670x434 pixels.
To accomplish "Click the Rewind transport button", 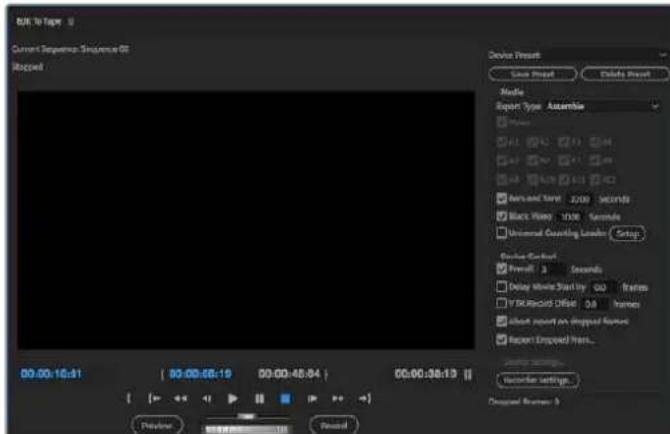I will [x=180, y=399].
